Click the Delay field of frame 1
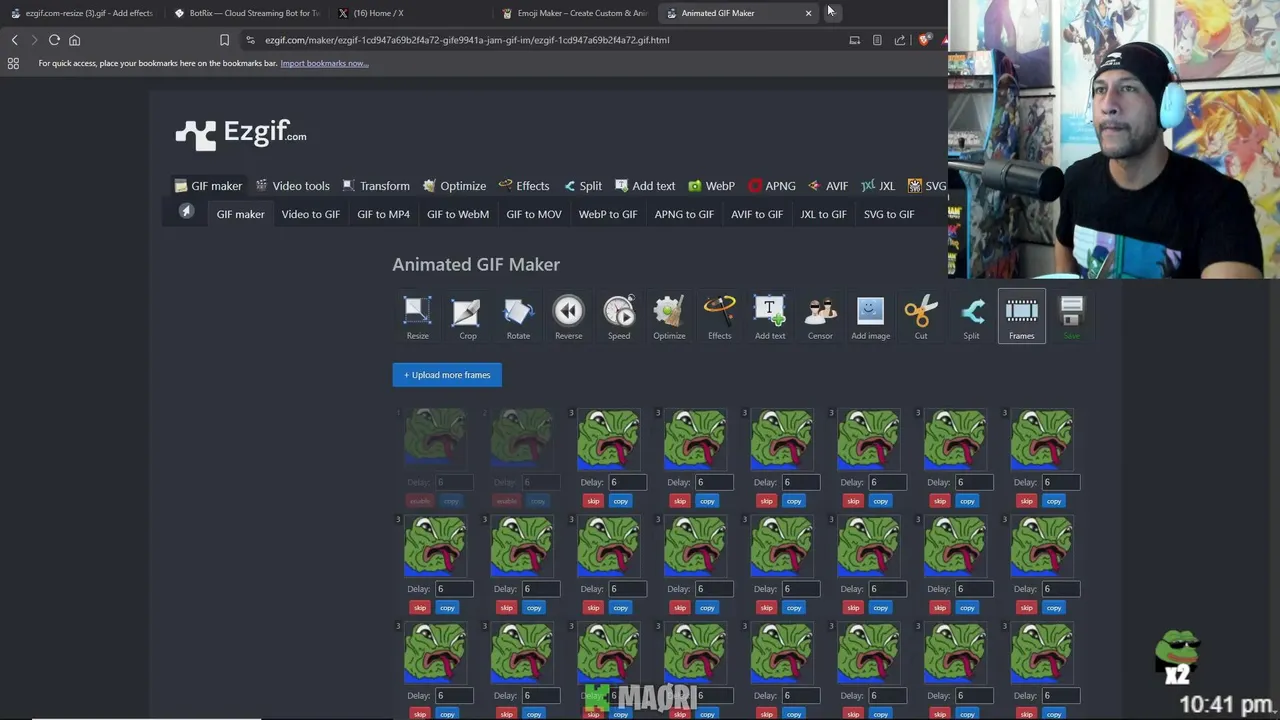The image size is (1280, 720). click(453, 482)
